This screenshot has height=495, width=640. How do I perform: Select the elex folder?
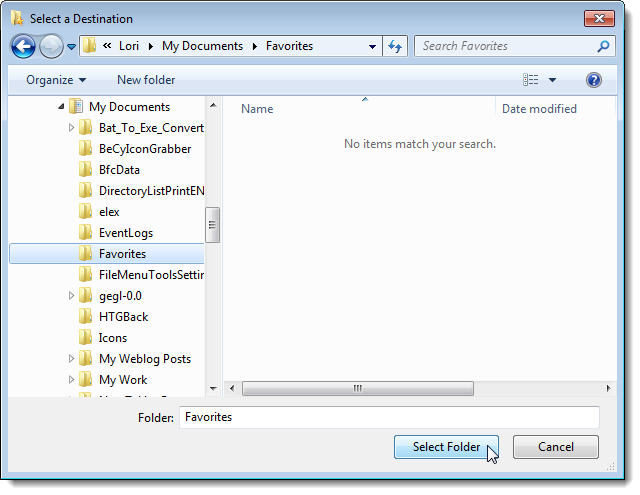pyautogui.click(x=109, y=212)
